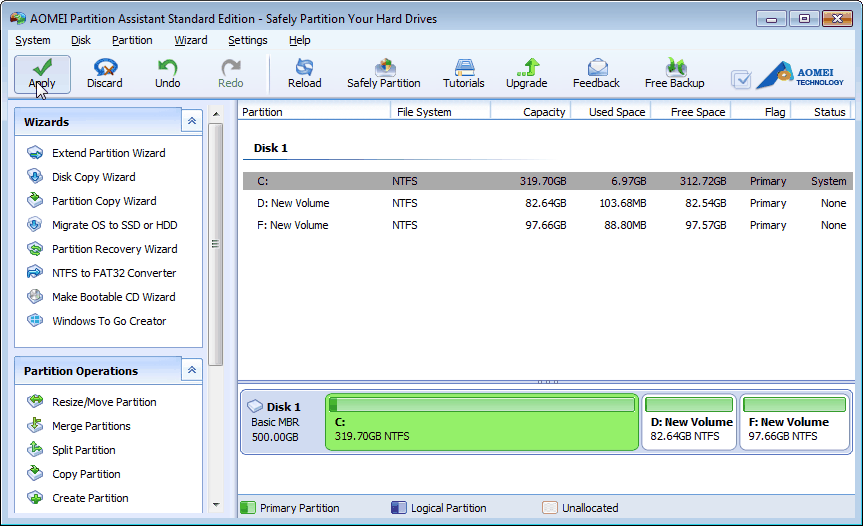This screenshot has width=863, height=526.
Task: Click Logical Partition legend swatch
Action: click(398, 507)
